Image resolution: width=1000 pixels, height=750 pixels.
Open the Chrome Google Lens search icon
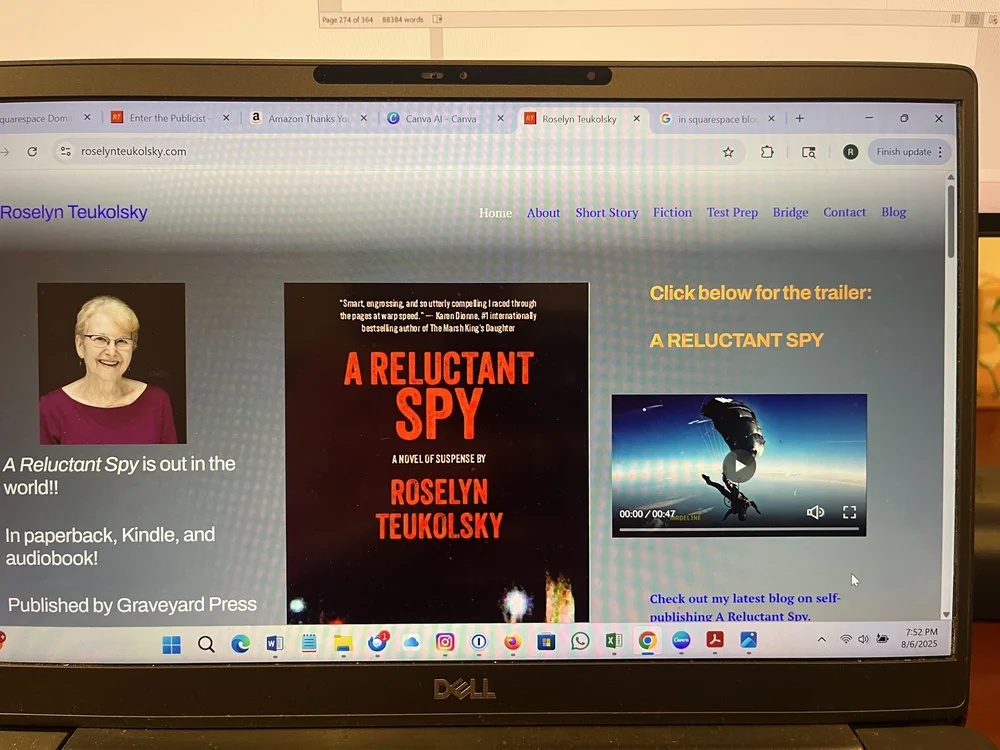pos(808,152)
